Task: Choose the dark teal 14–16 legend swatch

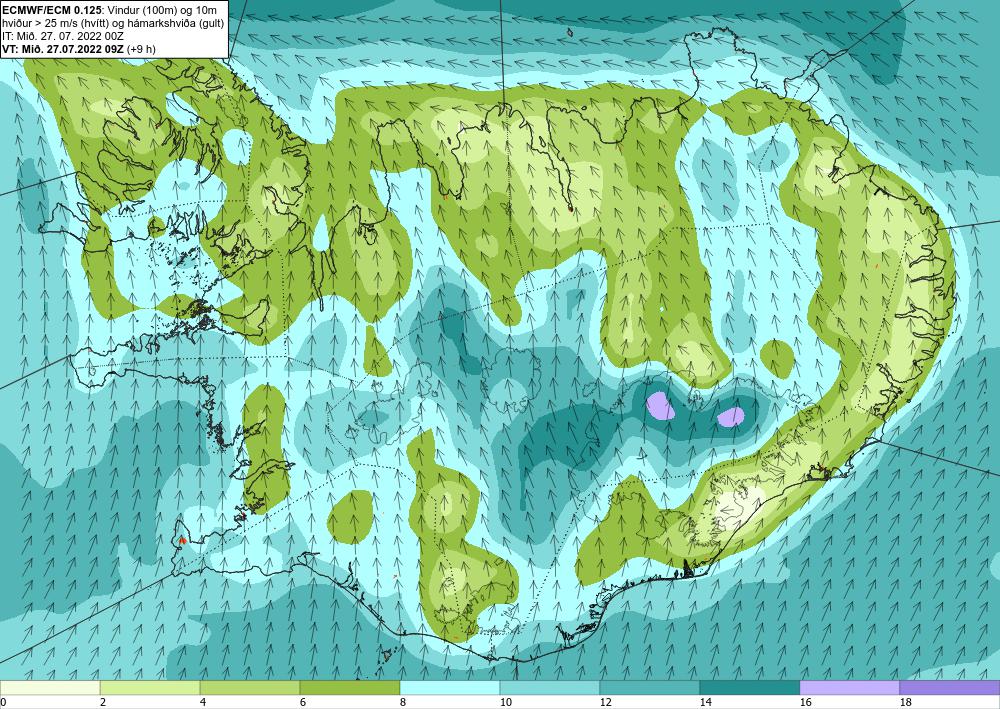Action: (749, 688)
